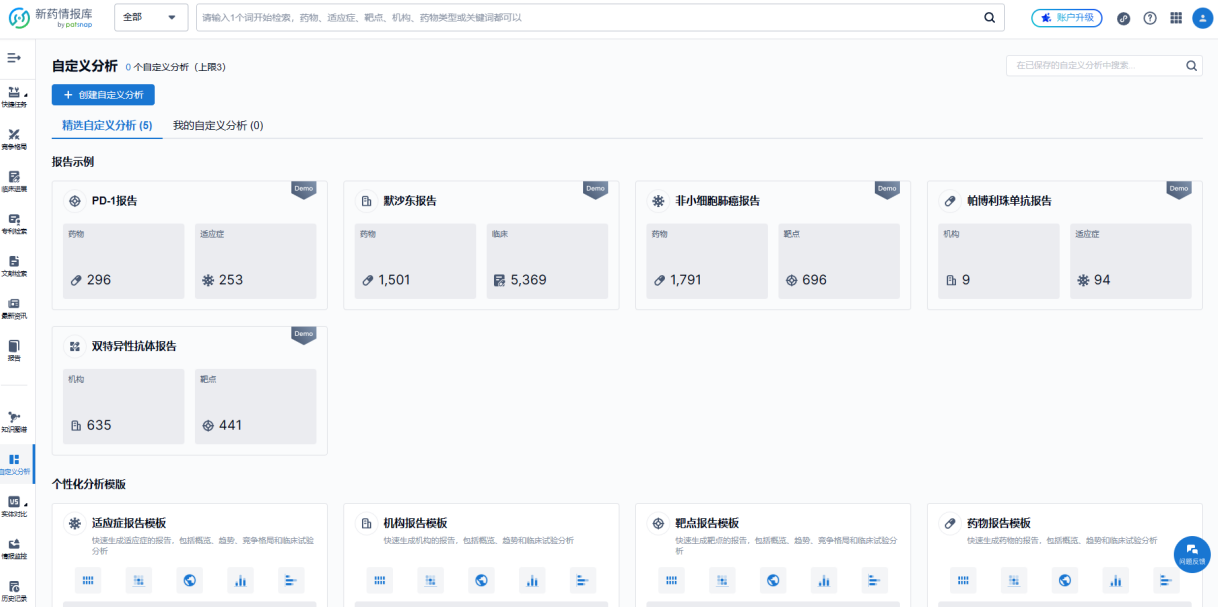Open 临床进展 in the sidebar
Image resolution: width=1218 pixels, height=607 pixels.
[x=14, y=180]
